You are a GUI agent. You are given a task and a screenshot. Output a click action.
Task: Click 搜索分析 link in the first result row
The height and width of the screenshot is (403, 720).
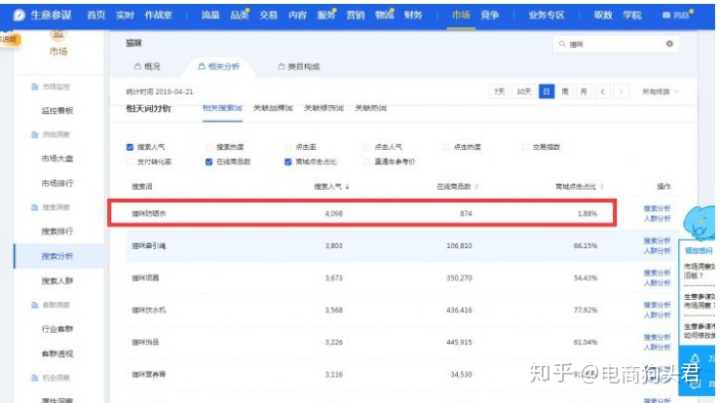click(656, 208)
